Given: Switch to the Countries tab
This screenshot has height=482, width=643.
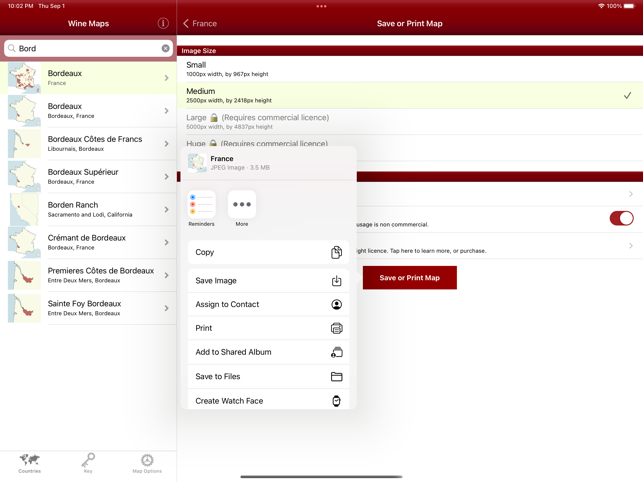Looking at the screenshot, I should coord(30,463).
